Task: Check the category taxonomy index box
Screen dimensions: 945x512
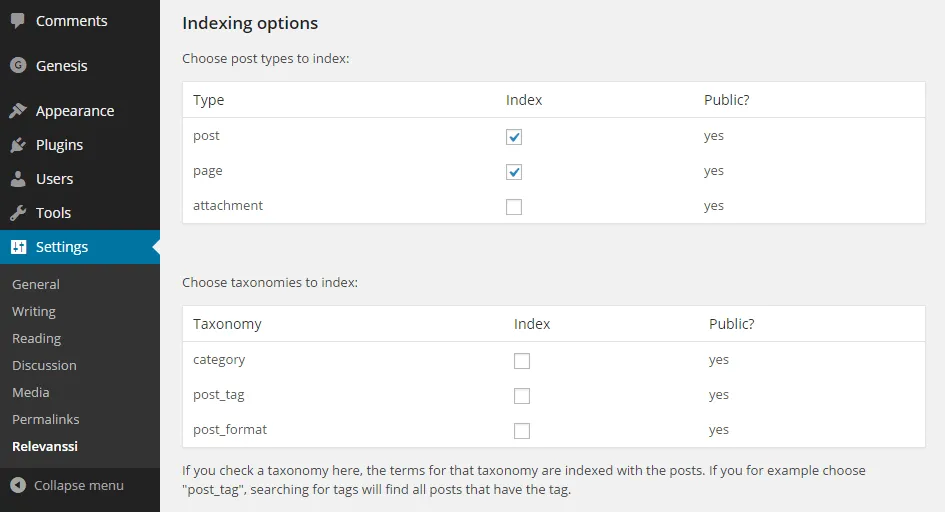Action: click(x=521, y=361)
